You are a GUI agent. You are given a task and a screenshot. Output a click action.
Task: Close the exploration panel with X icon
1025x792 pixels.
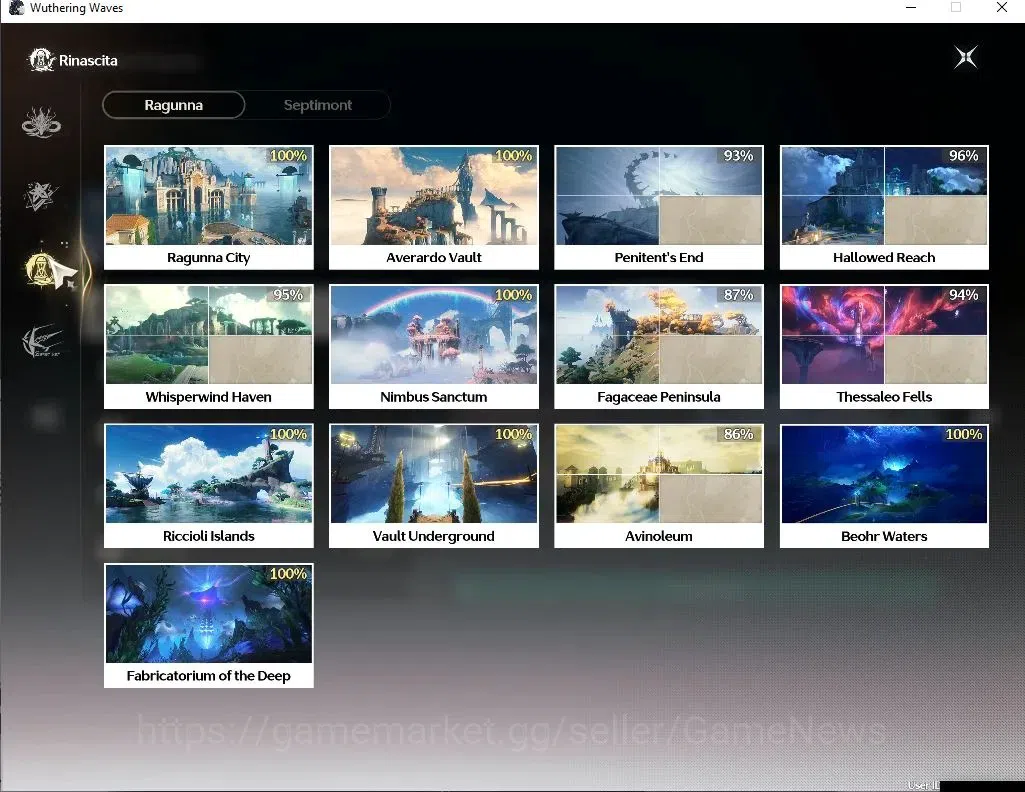click(x=966, y=58)
